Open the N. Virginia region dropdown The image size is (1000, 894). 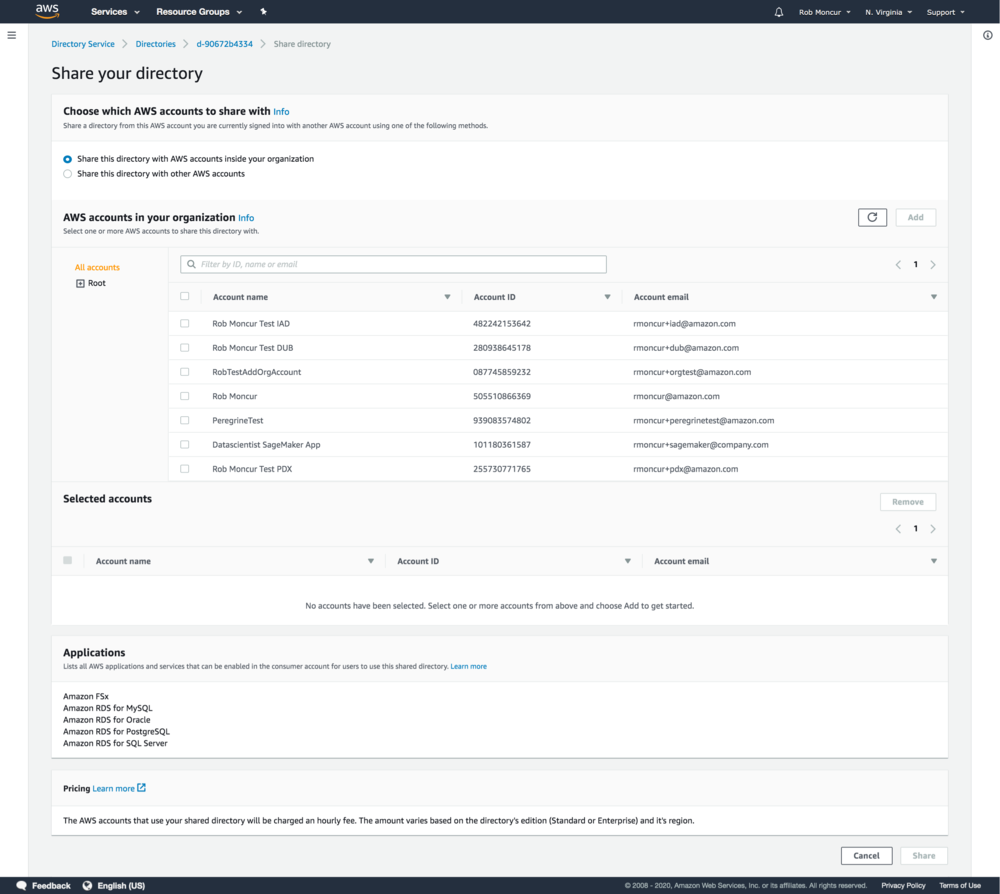[886, 11]
